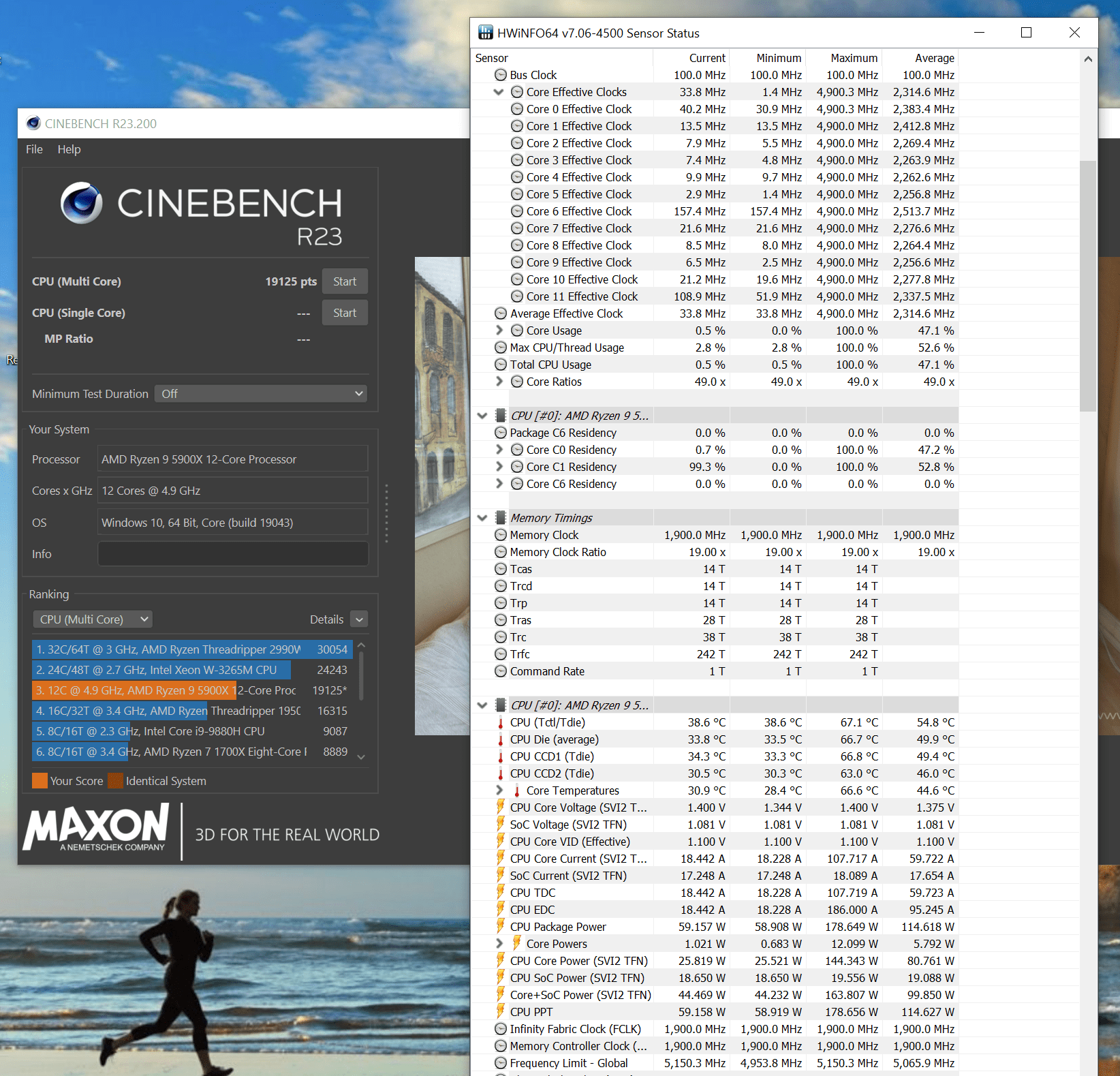Screen dimensions: 1120x1076
Task: Click the CPU EDC lightning bolt icon
Action: pyautogui.click(x=501, y=909)
